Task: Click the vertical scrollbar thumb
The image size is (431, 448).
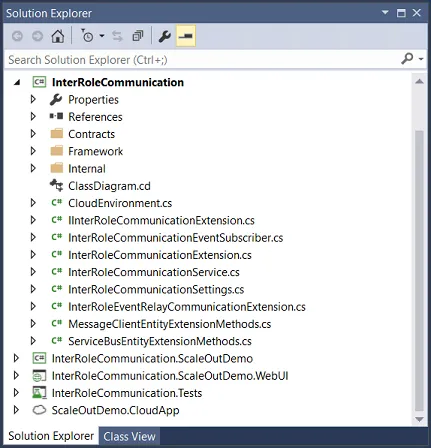Action: tap(419, 271)
